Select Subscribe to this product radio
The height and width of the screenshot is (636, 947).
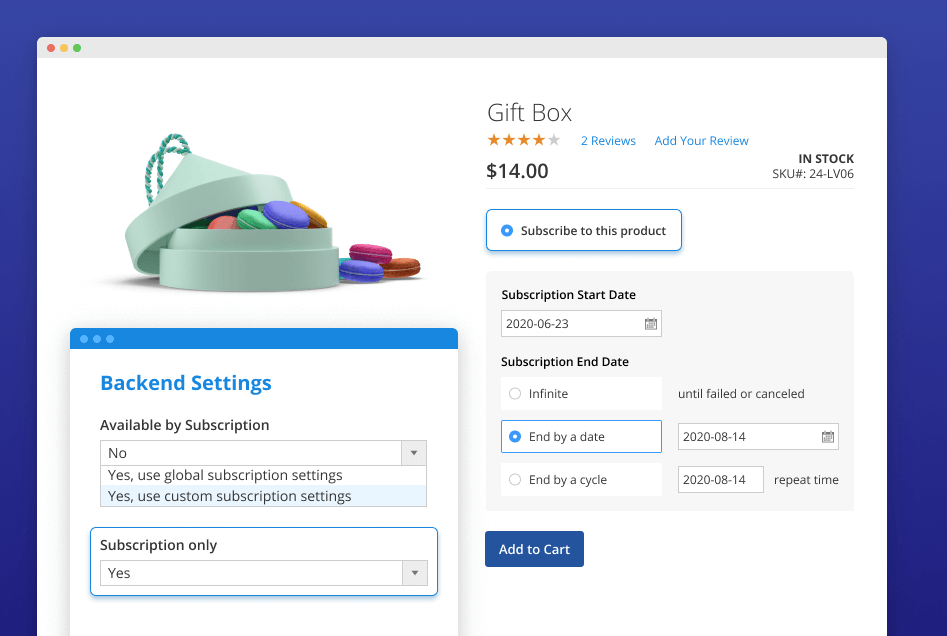click(507, 231)
